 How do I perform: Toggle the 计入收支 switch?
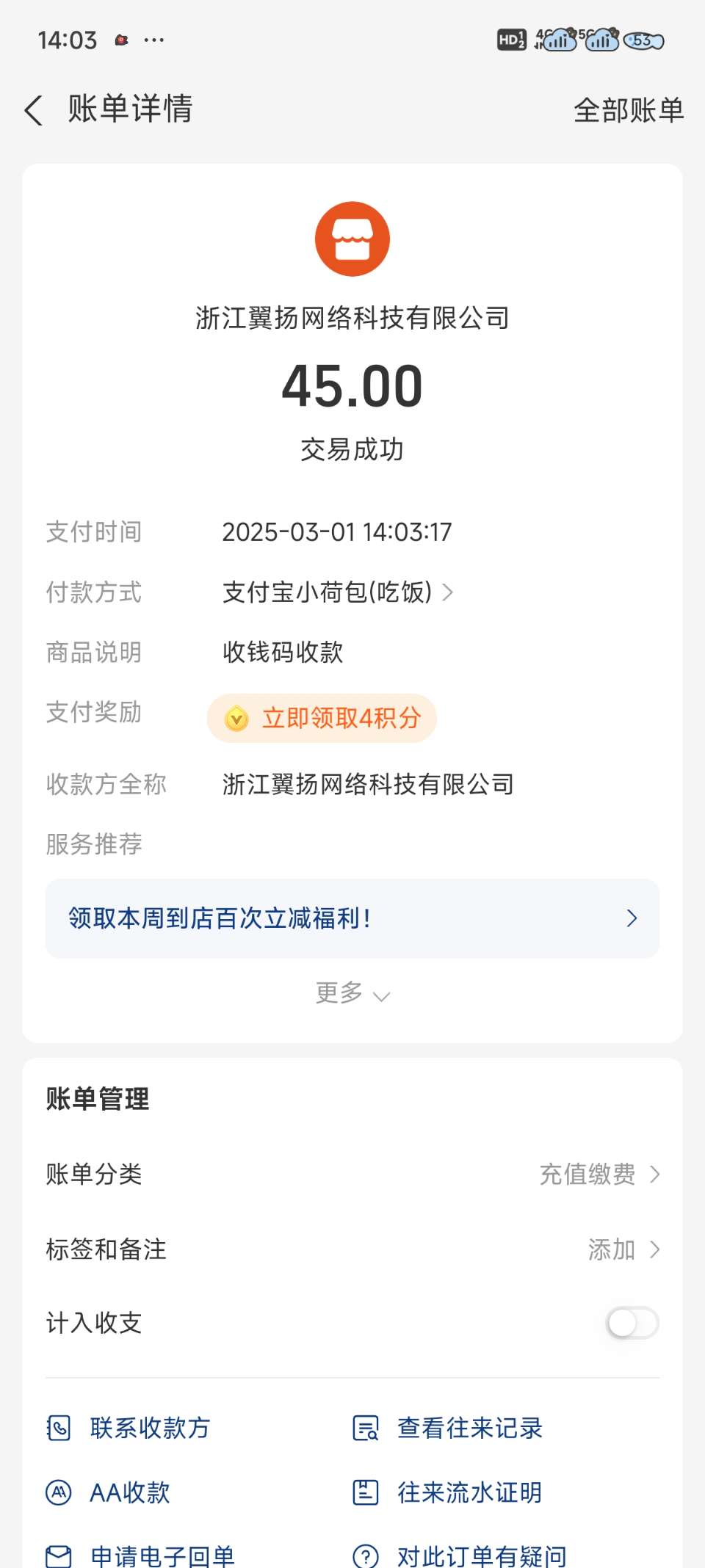tap(632, 1323)
